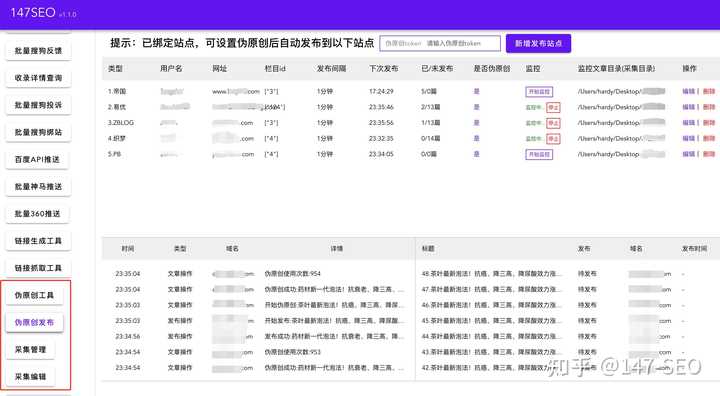720x396 pixels.
Task: Click the 23:32:35 next publish time
Action: (x=381, y=138)
